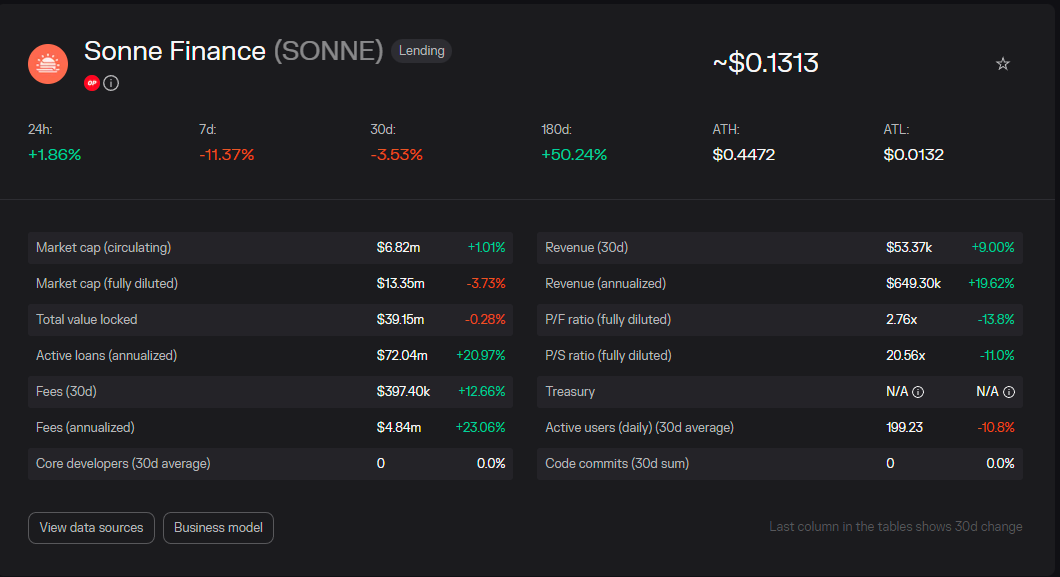Click the ~$0.1313 price

765,63
